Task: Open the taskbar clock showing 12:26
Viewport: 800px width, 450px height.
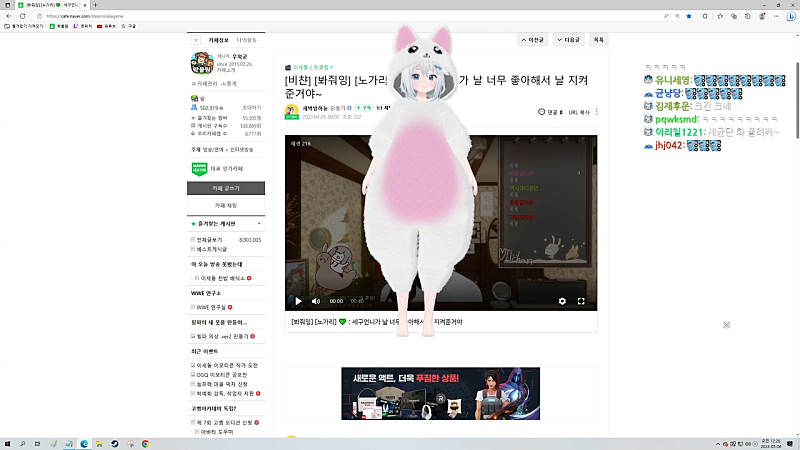Action: tap(771, 444)
